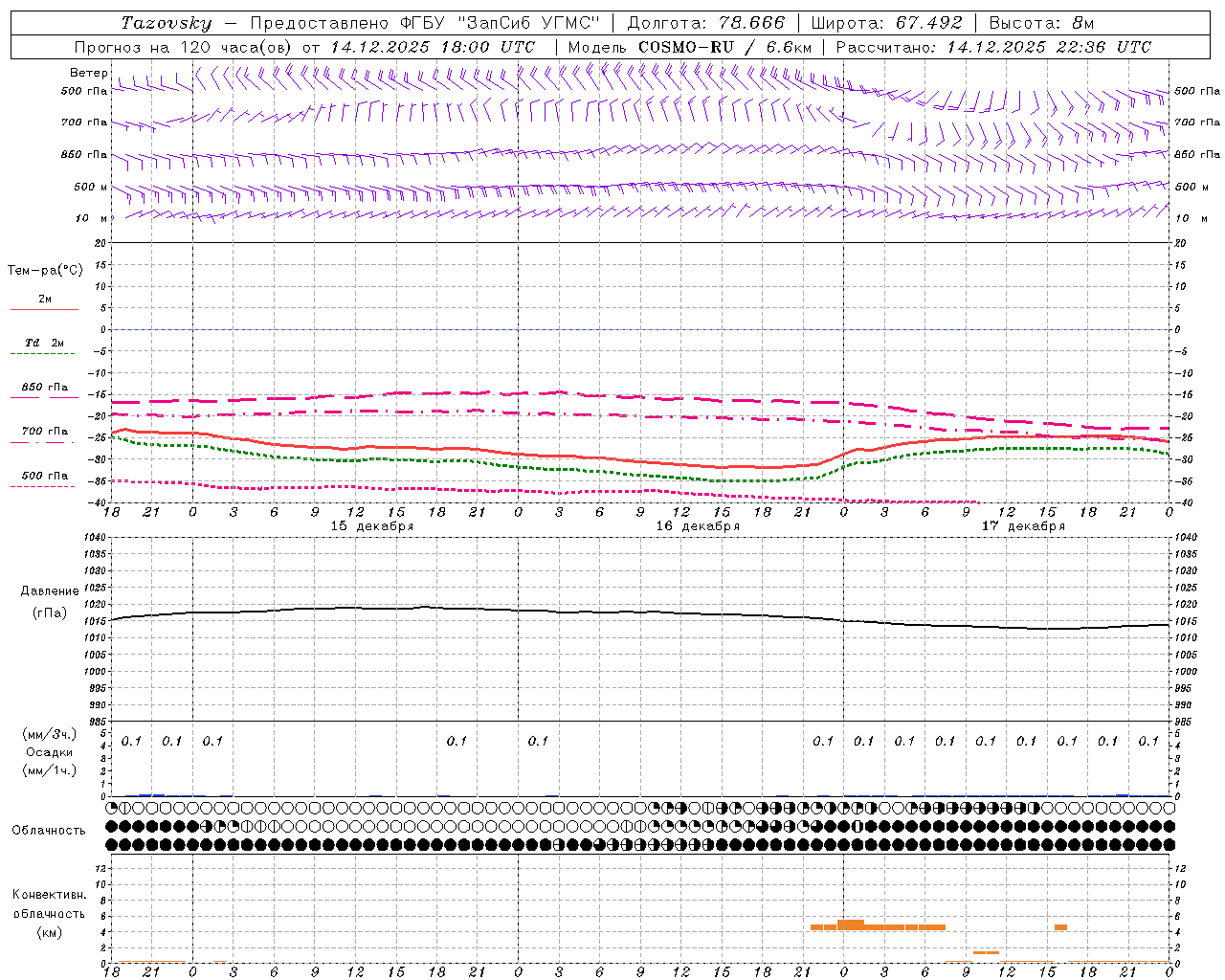The width and height of the screenshot is (1225, 980).
Task: Click the '15 декабря' date label
Action: (372, 526)
